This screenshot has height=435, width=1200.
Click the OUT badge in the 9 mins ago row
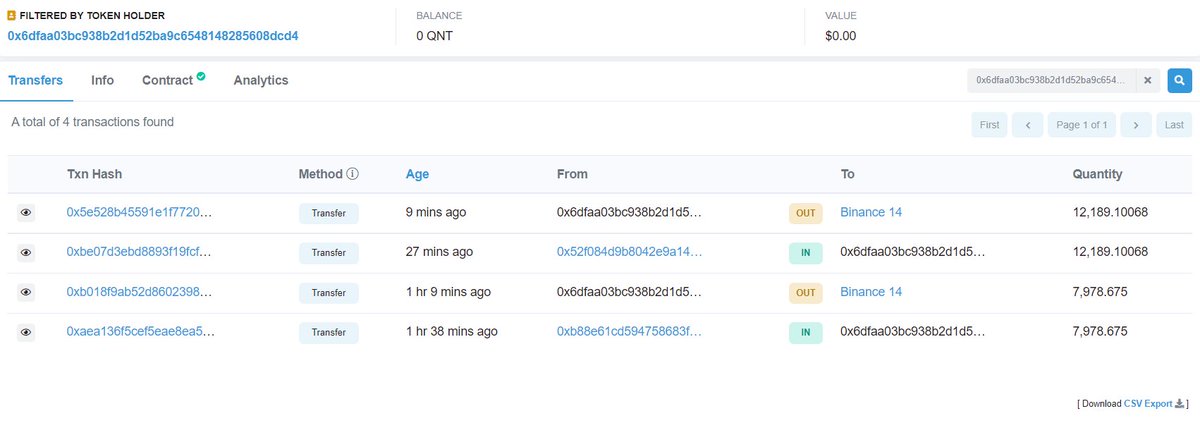pos(805,213)
